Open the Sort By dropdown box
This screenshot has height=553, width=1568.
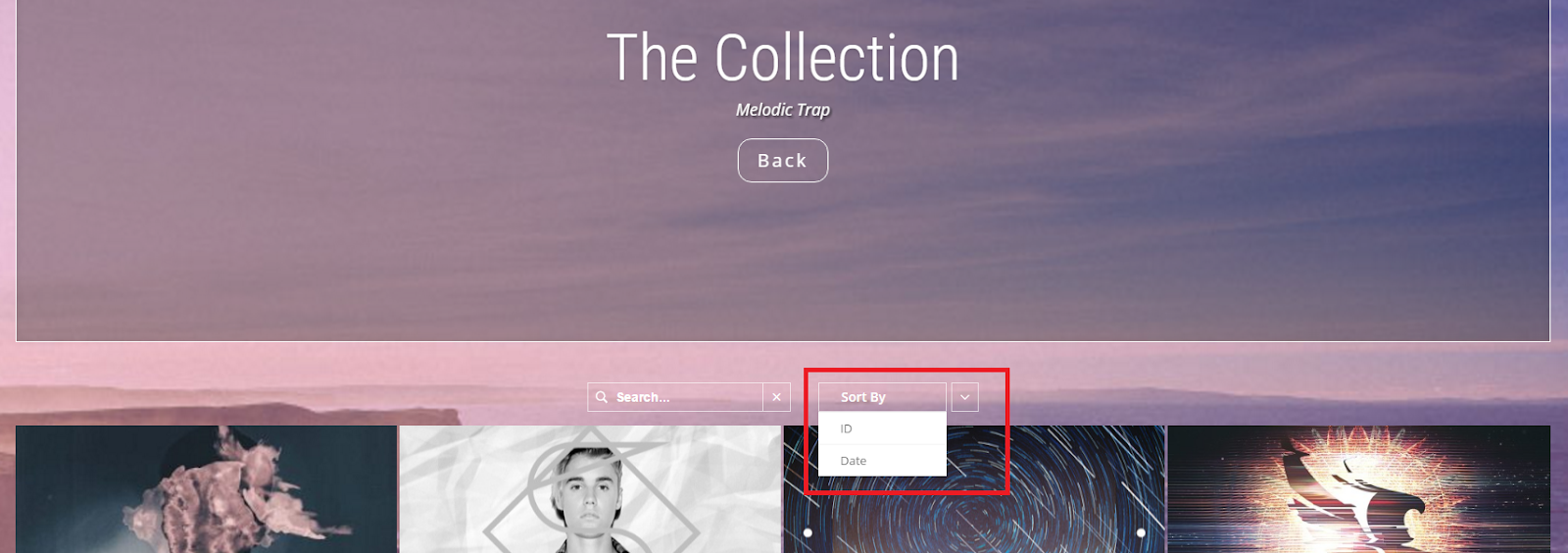(x=882, y=397)
